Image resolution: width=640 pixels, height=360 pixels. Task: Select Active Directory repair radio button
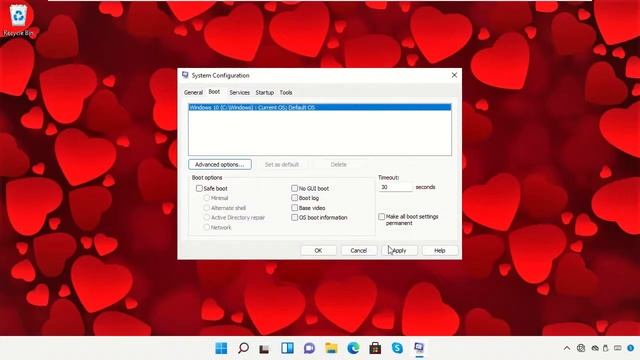[207, 218]
